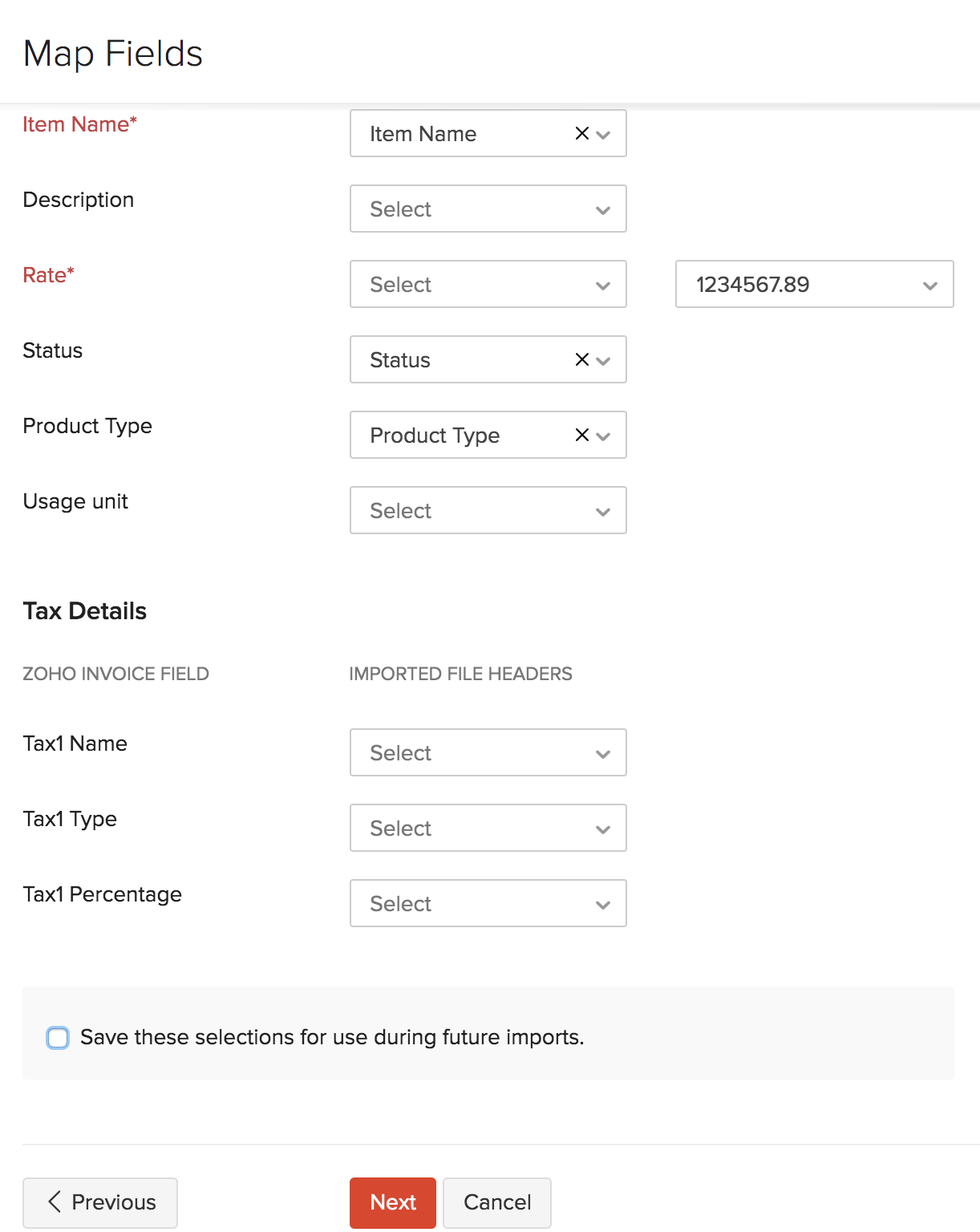Remove the Status mapping with the X icon
The height and width of the screenshot is (1232, 980).
(x=581, y=359)
